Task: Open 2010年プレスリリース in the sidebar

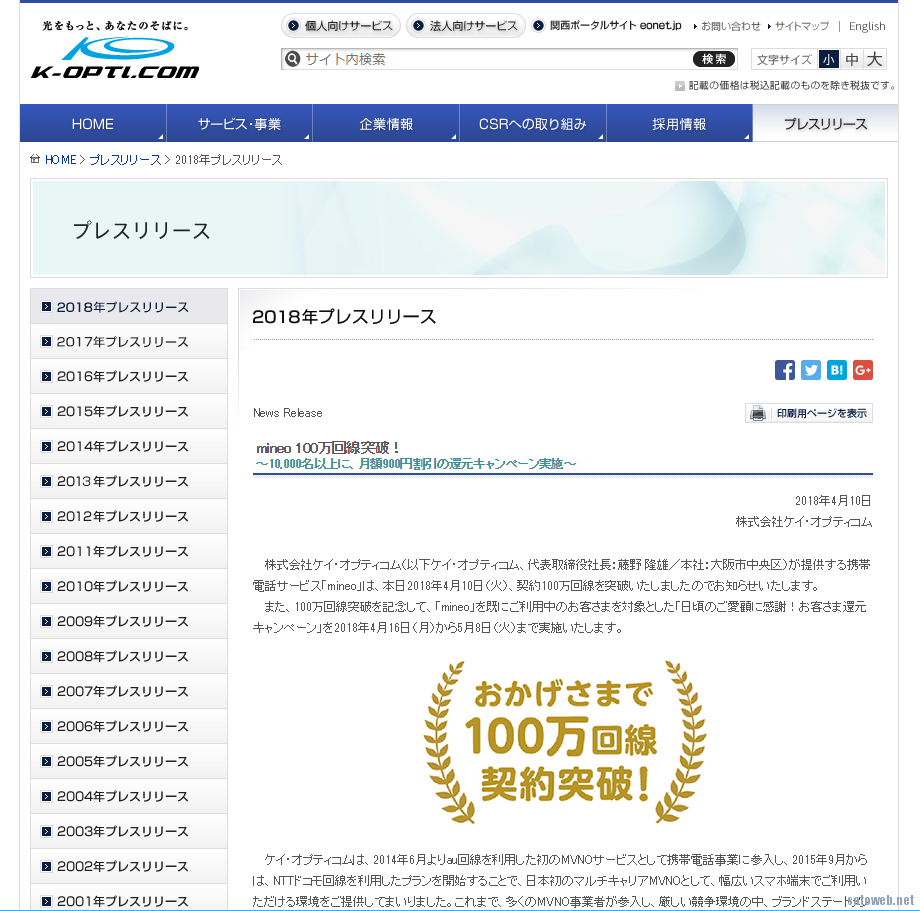Action: (129, 586)
